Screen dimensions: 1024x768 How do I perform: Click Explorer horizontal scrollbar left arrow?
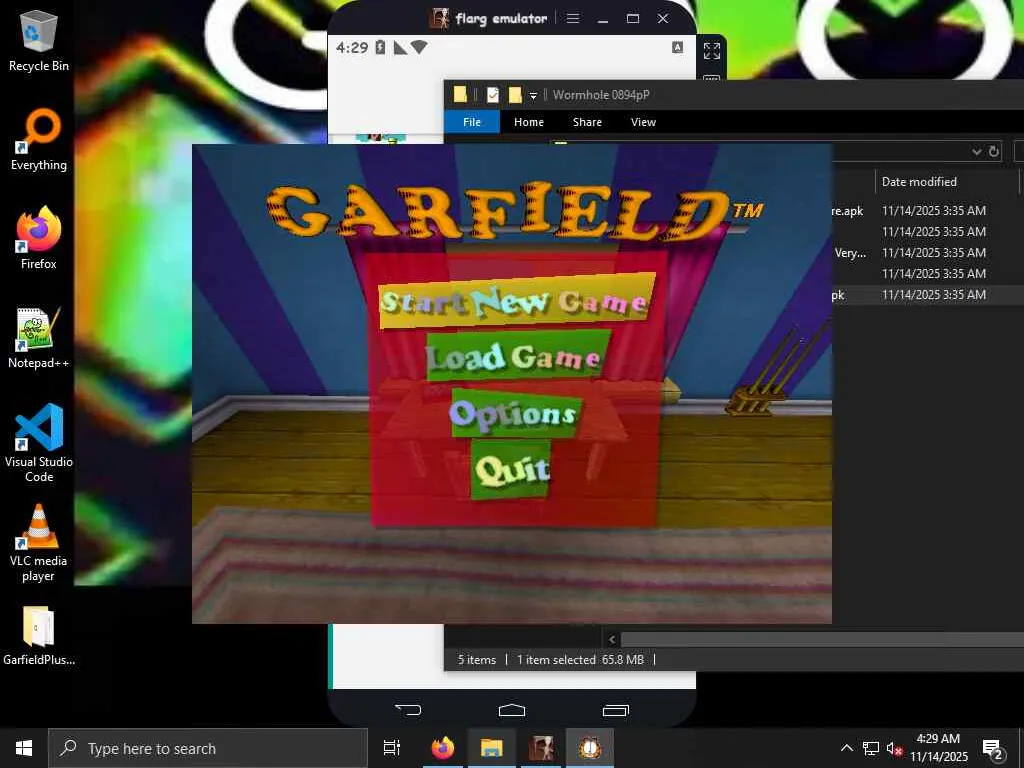coord(611,639)
